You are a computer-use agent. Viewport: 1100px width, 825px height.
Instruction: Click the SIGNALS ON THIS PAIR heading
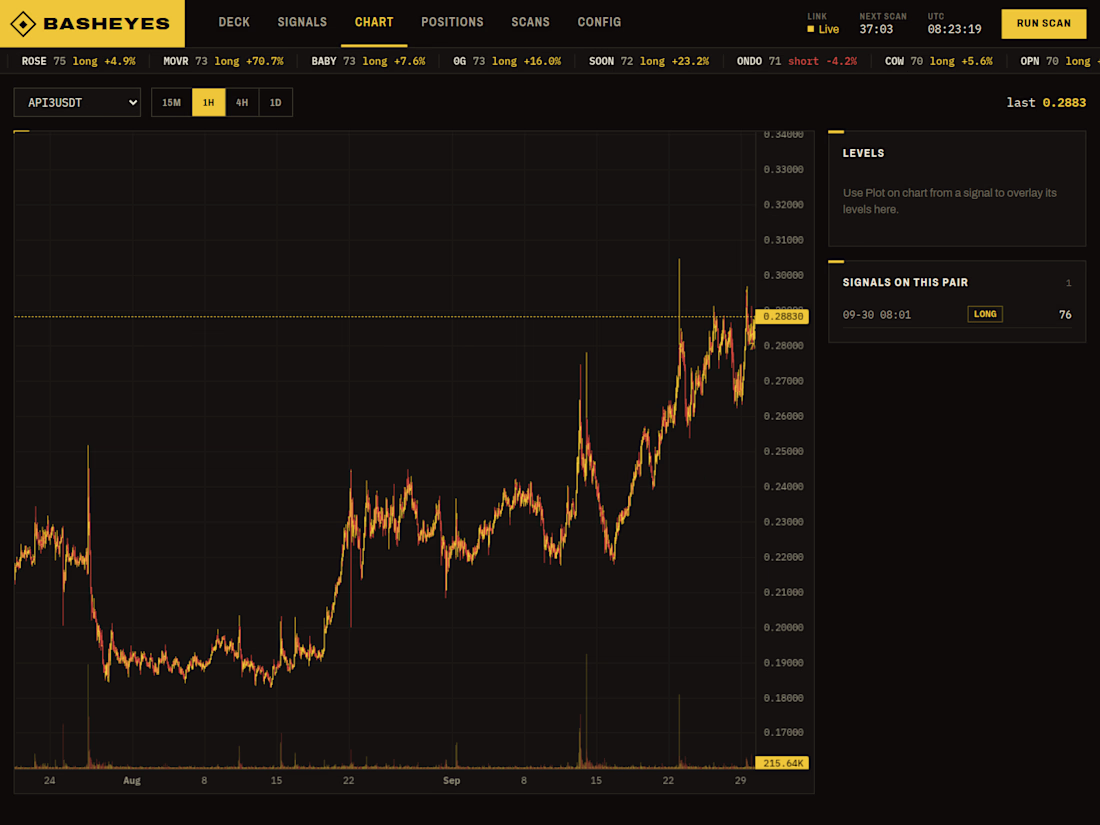pyautogui.click(x=905, y=282)
